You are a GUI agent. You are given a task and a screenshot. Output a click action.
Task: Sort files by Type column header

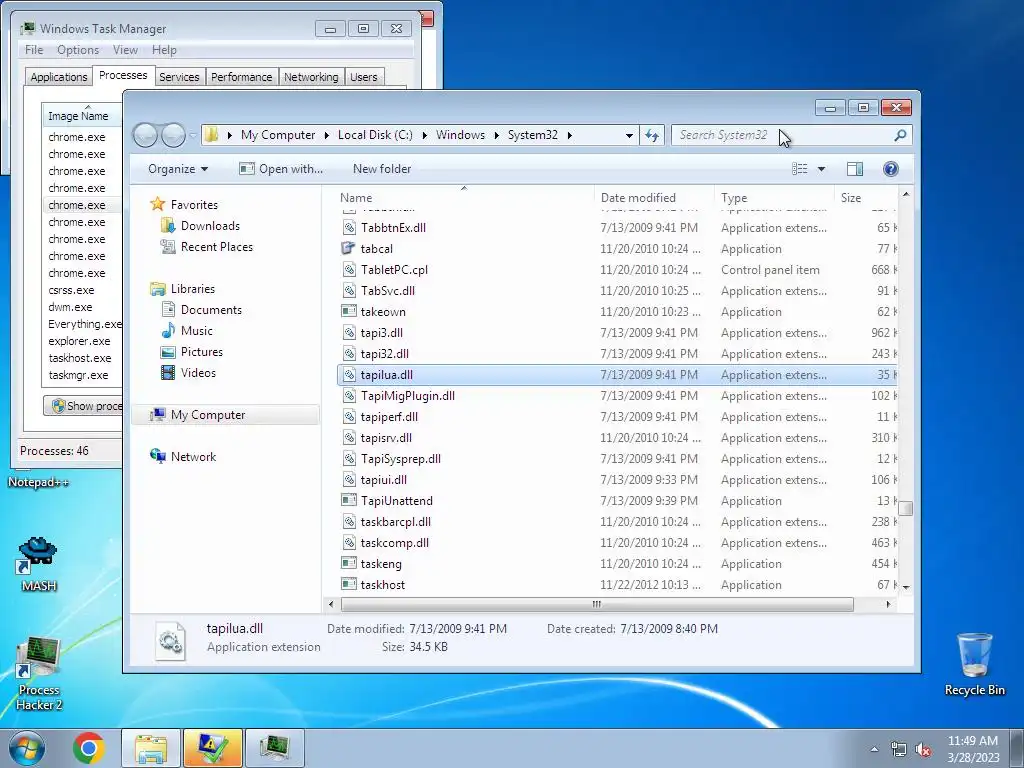coord(775,198)
